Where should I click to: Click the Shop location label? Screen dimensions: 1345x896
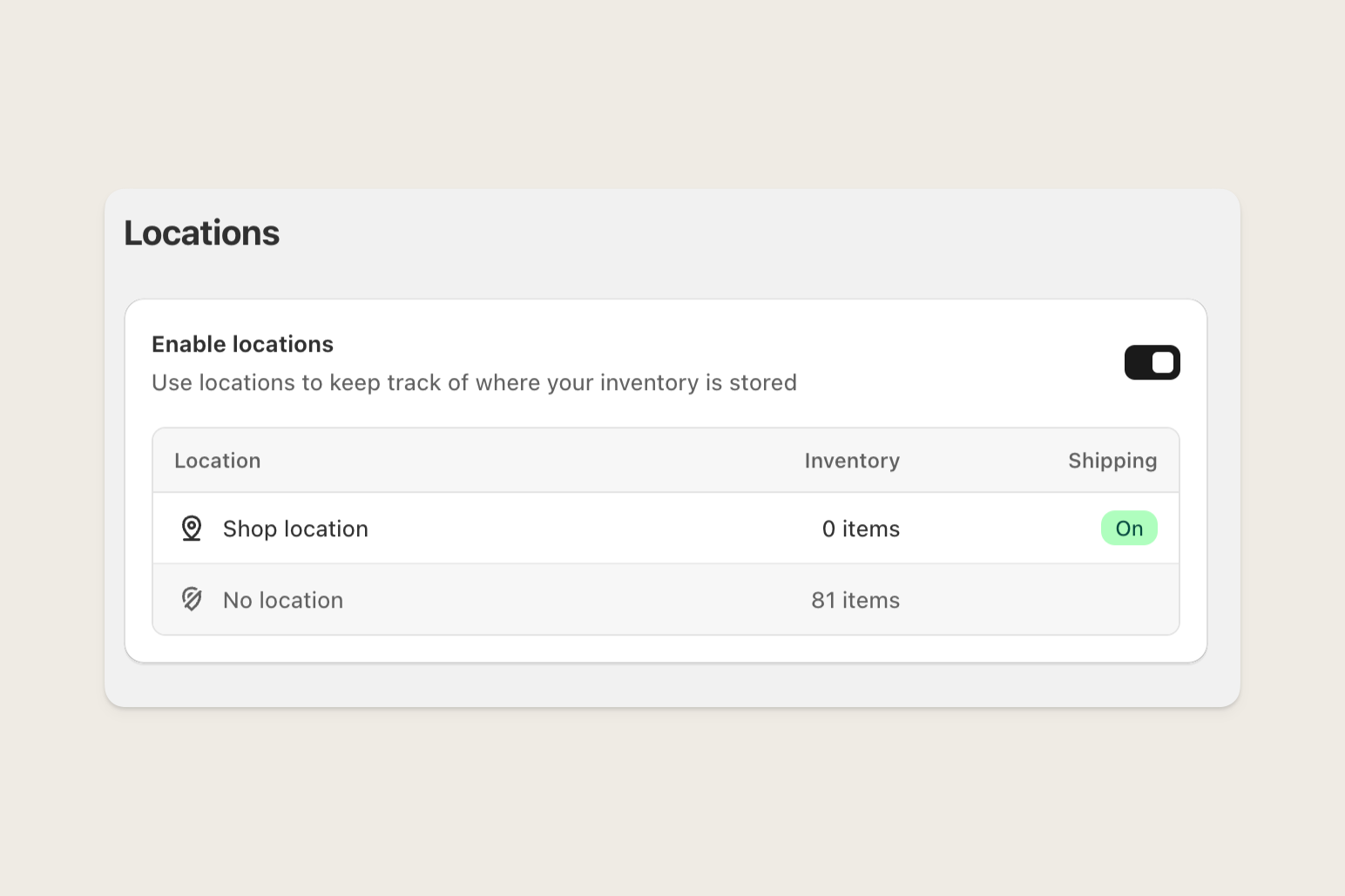(294, 528)
